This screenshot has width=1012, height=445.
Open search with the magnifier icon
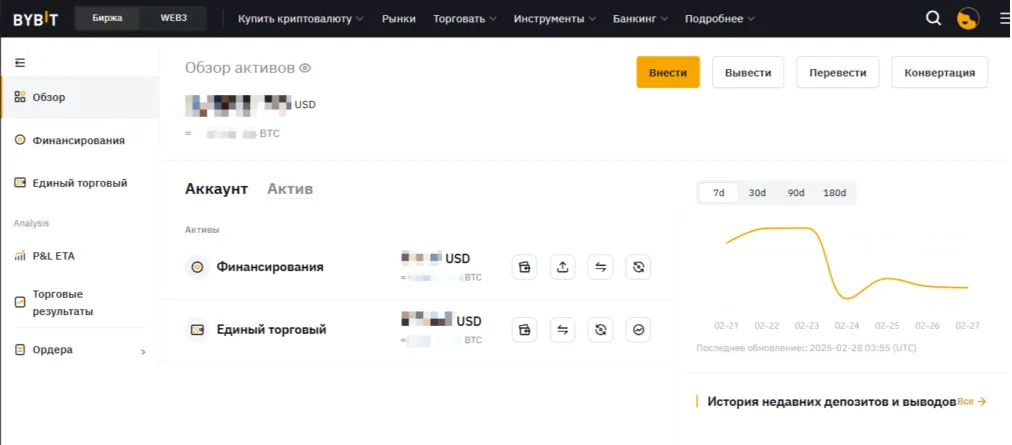(933, 18)
